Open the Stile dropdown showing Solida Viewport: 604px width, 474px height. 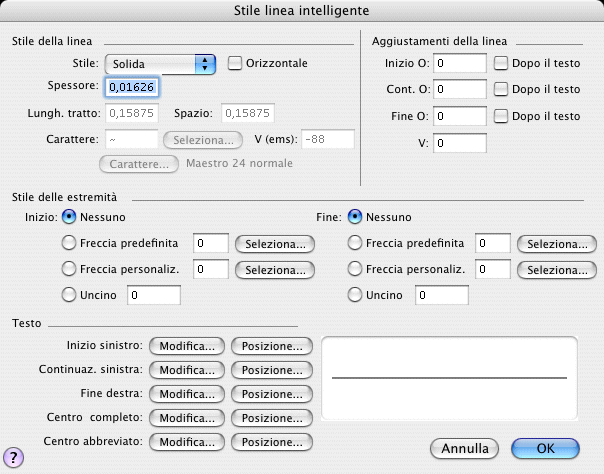(160, 64)
